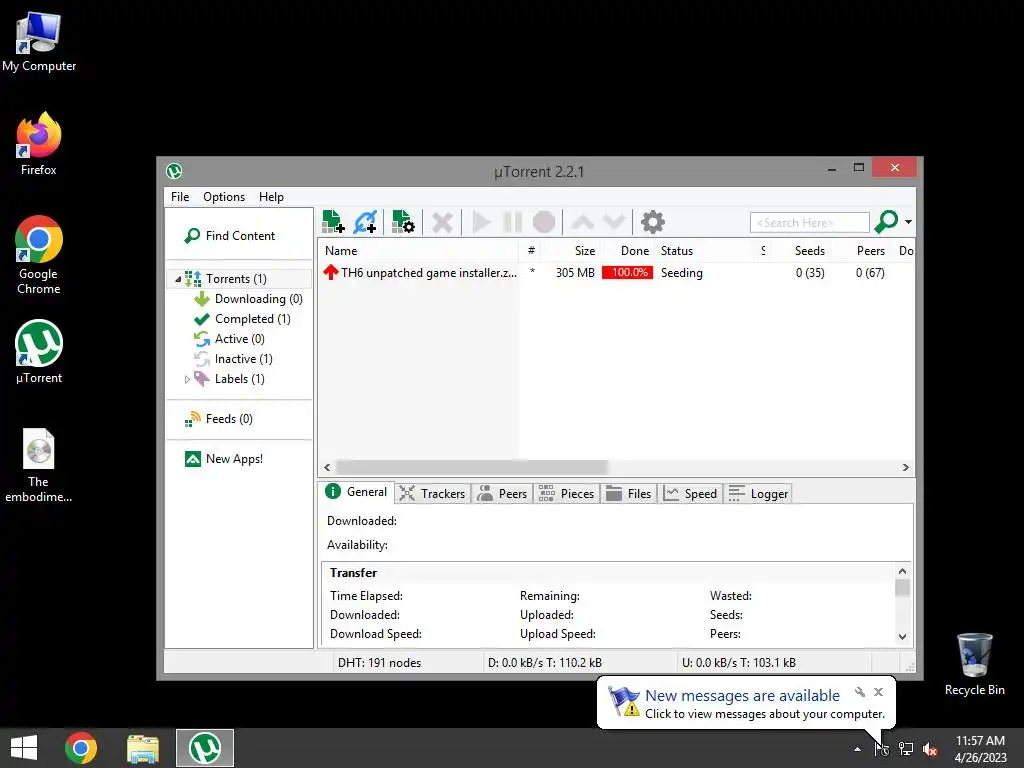Screen dimensions: 1024x768
Task: Dismiss the notification balloon with X
Action: point(878,692)
